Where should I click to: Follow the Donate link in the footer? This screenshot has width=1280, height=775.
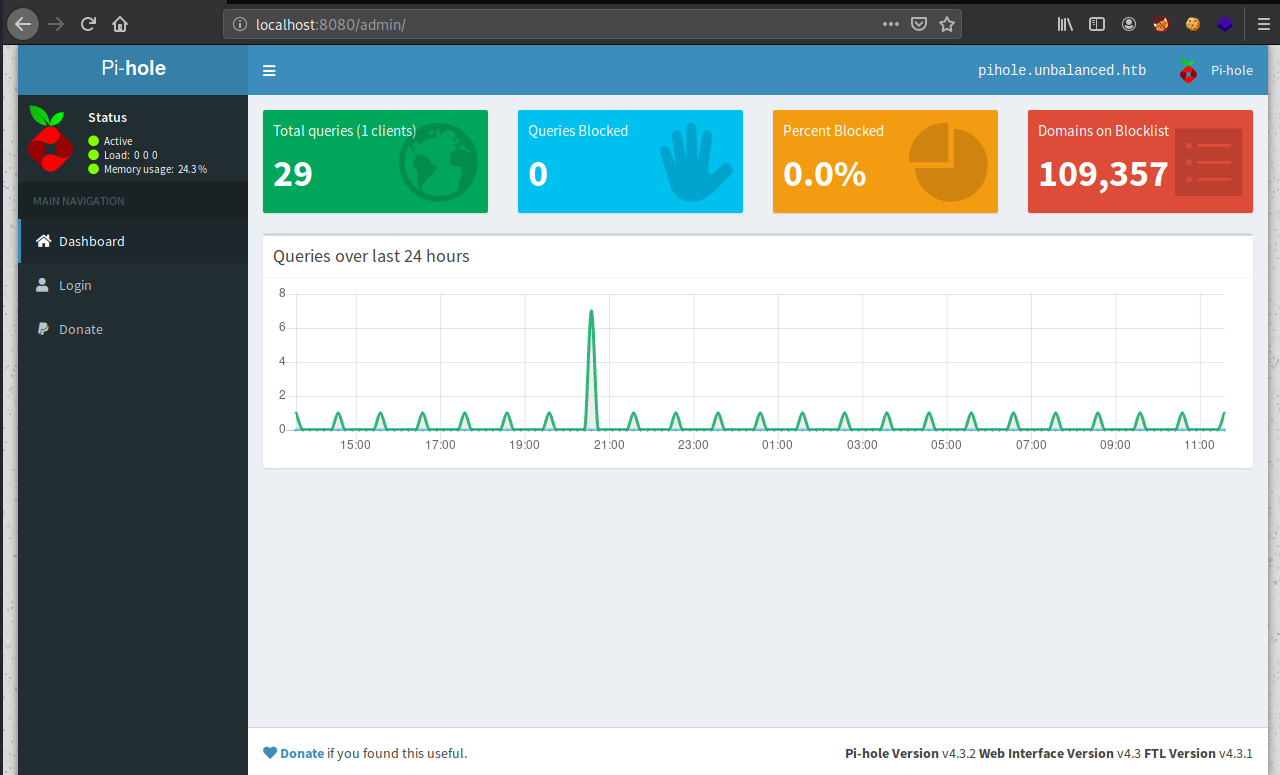pos(302,753)
